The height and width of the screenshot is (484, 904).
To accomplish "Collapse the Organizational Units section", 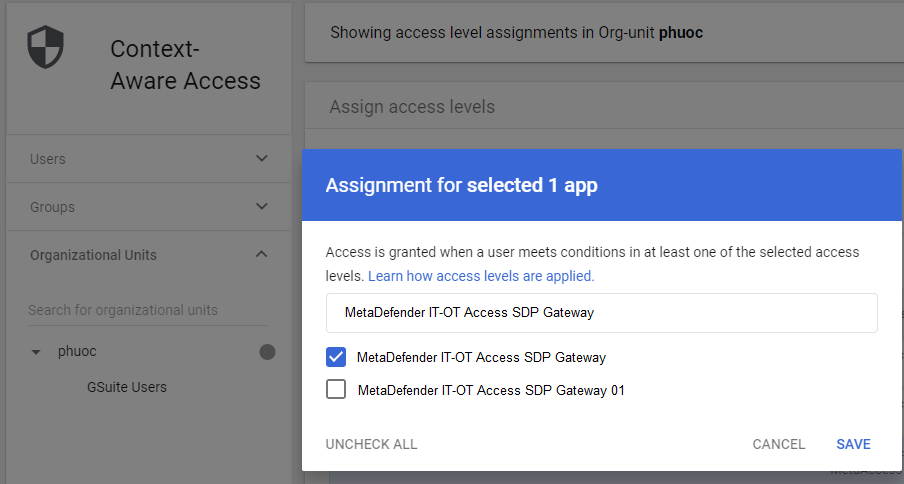I will pos(262,254).
